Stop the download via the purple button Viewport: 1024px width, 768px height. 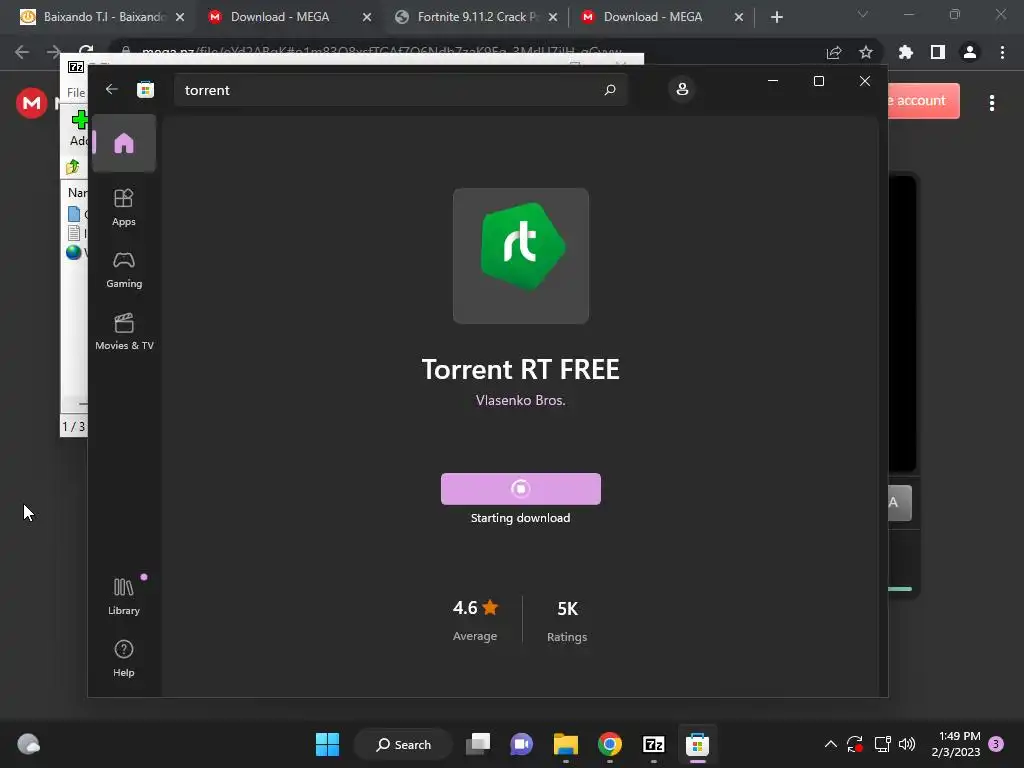tap(520, 488)
